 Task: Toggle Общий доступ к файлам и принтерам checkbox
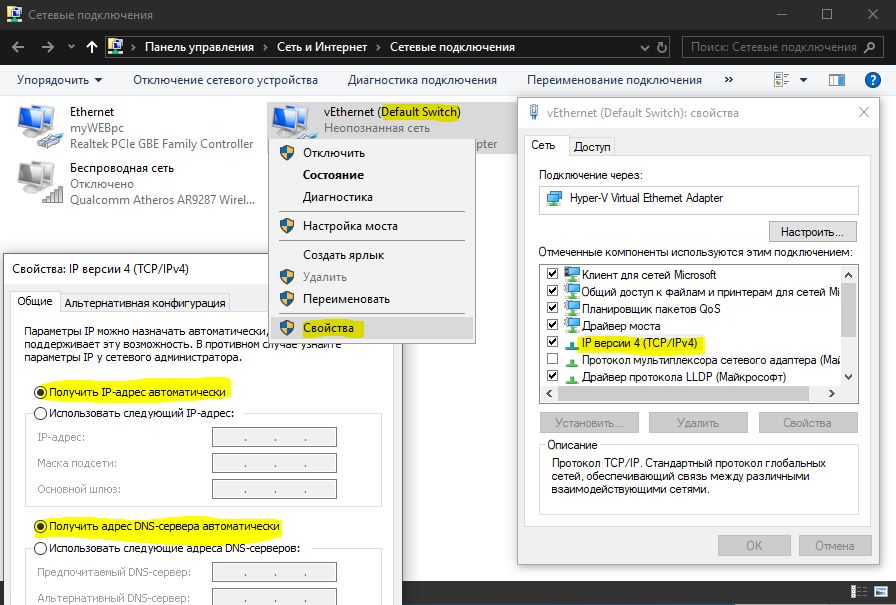552,290
